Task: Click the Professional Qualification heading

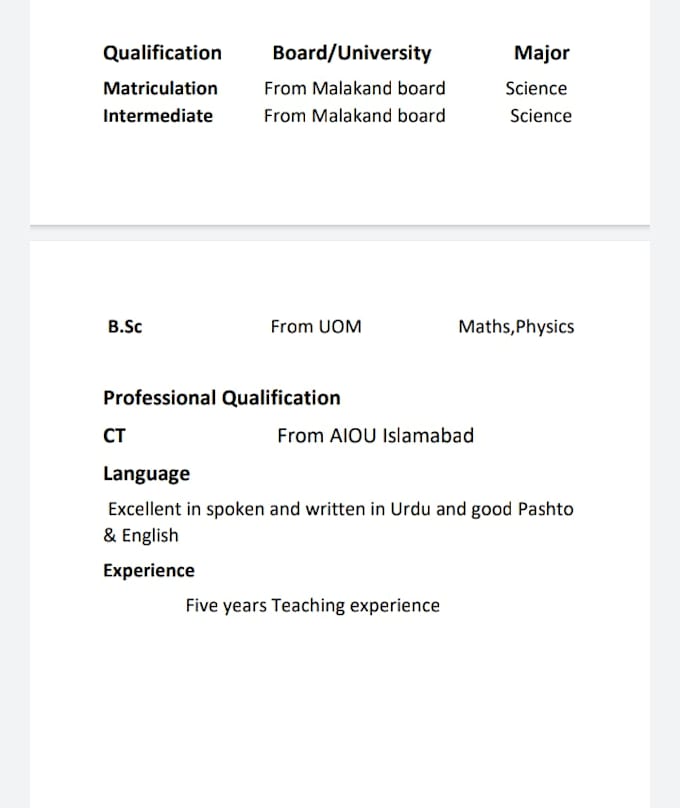Action: pos(222,398)
